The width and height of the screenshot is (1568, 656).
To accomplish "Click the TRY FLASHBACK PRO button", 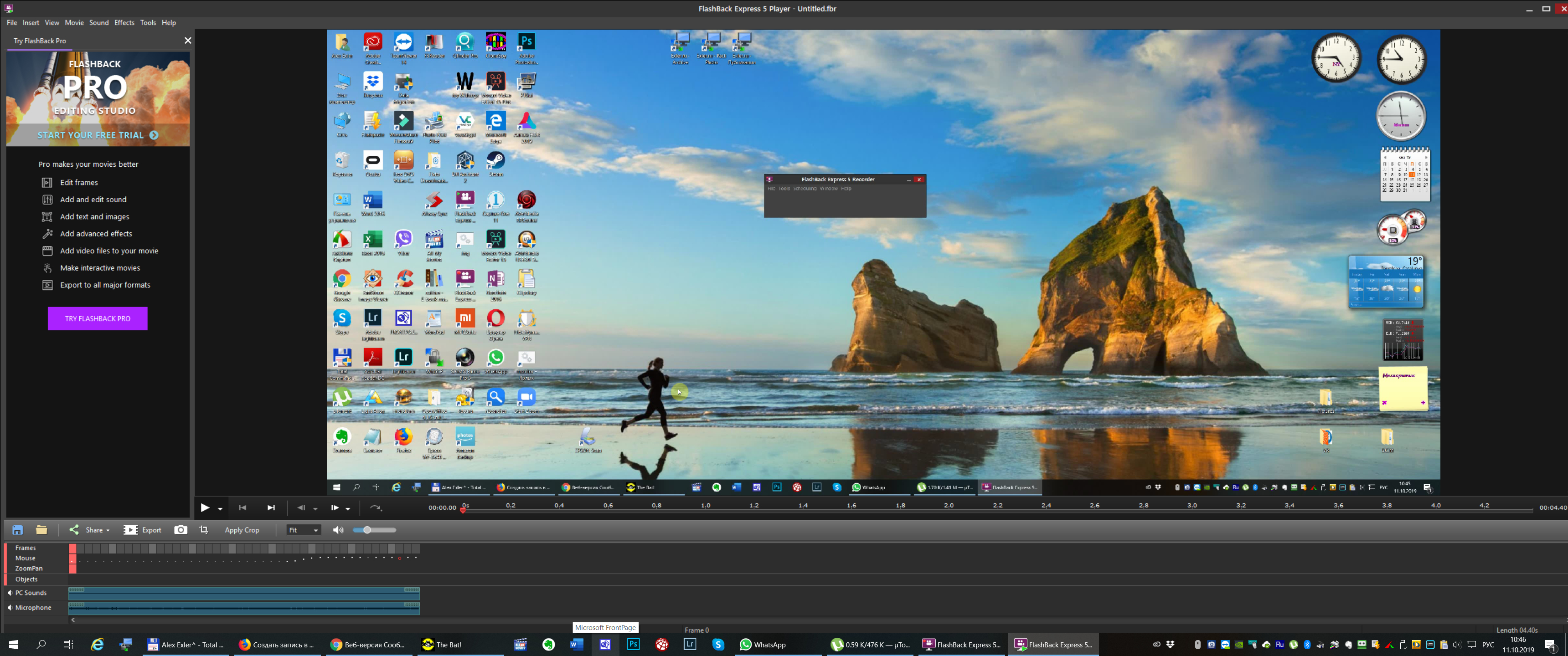I will 98,318.
